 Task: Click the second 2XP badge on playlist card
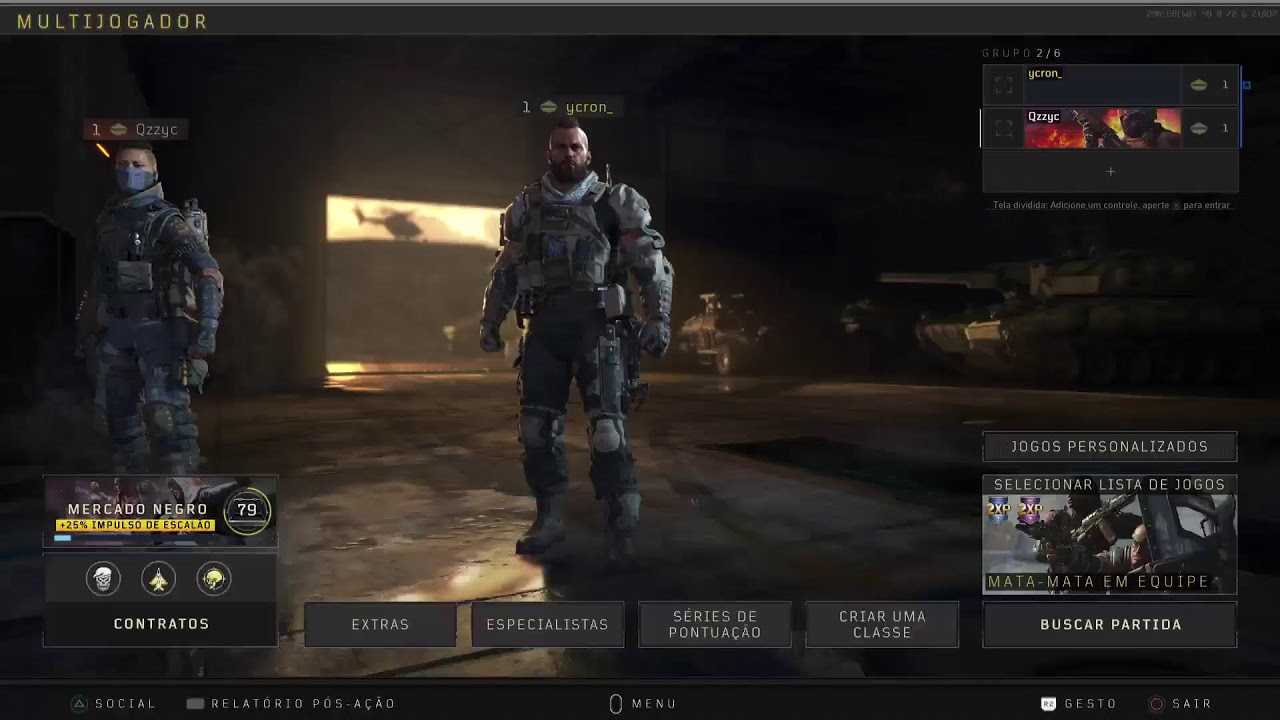[1030, 509]
